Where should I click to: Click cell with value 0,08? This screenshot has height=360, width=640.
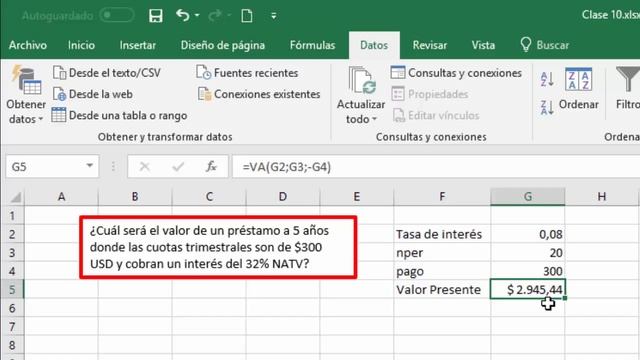(x=528, y=234)
